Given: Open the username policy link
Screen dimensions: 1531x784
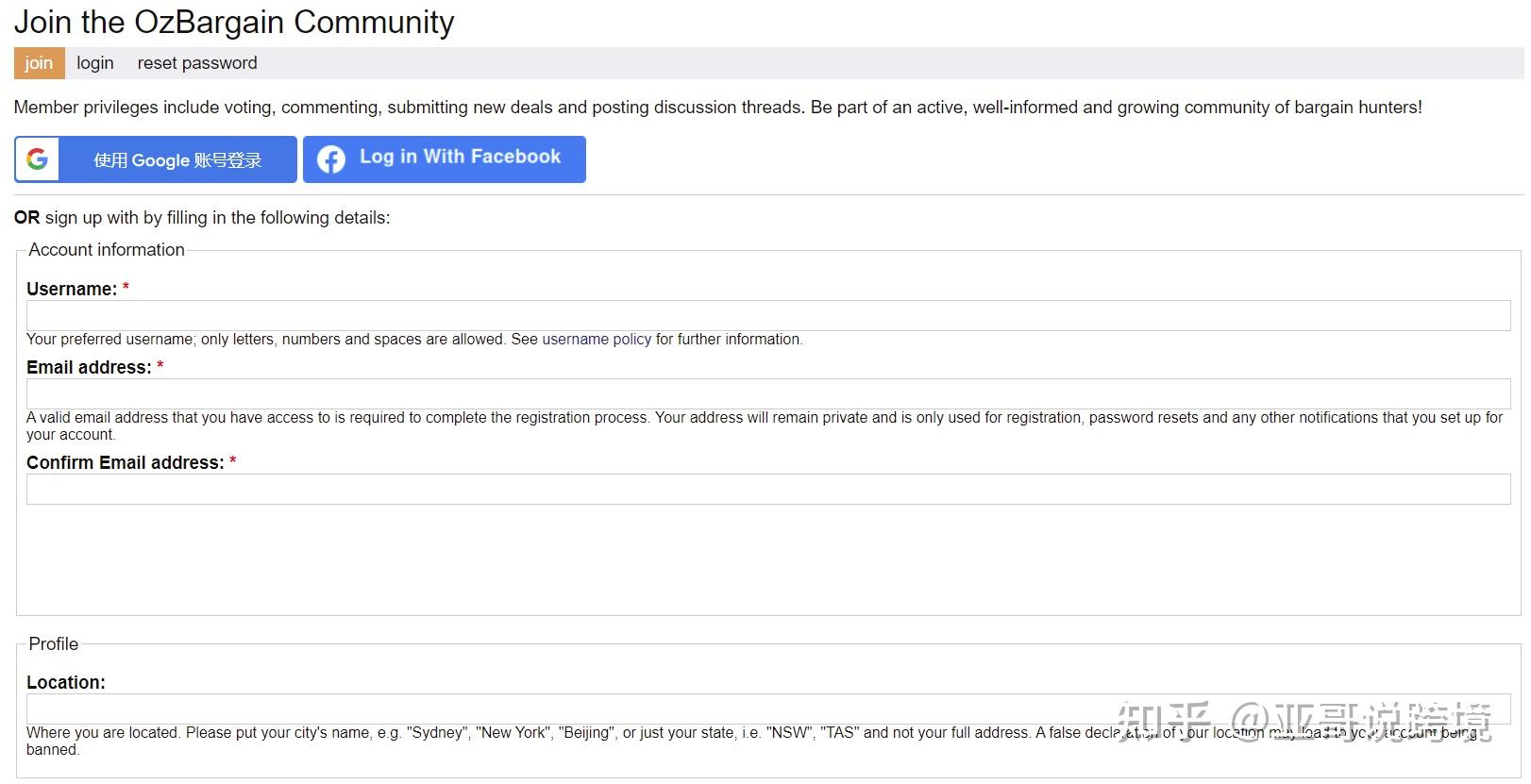Looking at the screenshot, I should (x=597, y=340).
